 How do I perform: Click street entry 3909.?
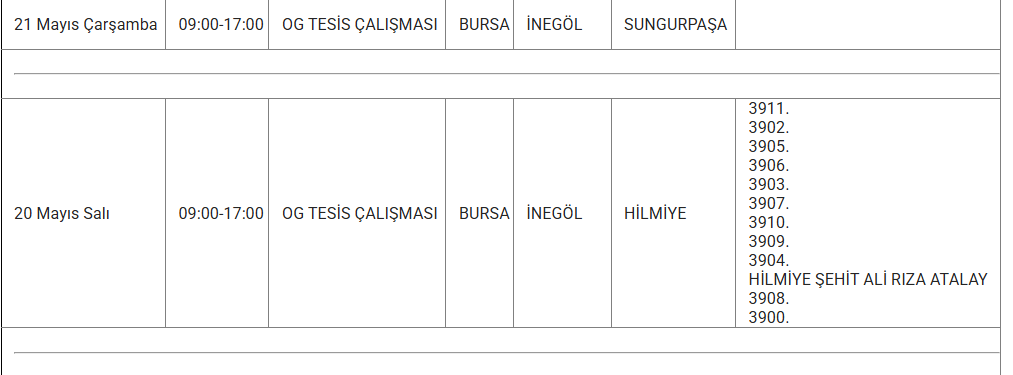tap(769, 241)
